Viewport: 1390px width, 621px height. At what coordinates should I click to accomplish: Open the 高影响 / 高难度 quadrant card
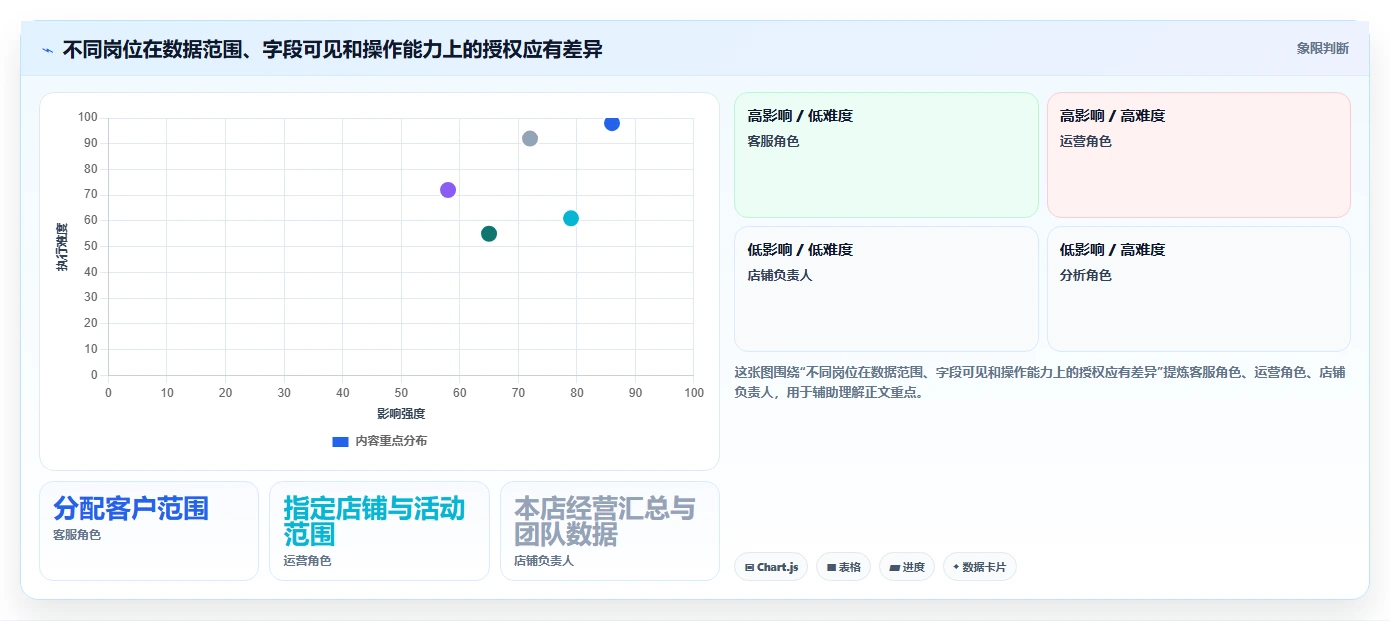tap(1199, 155)
